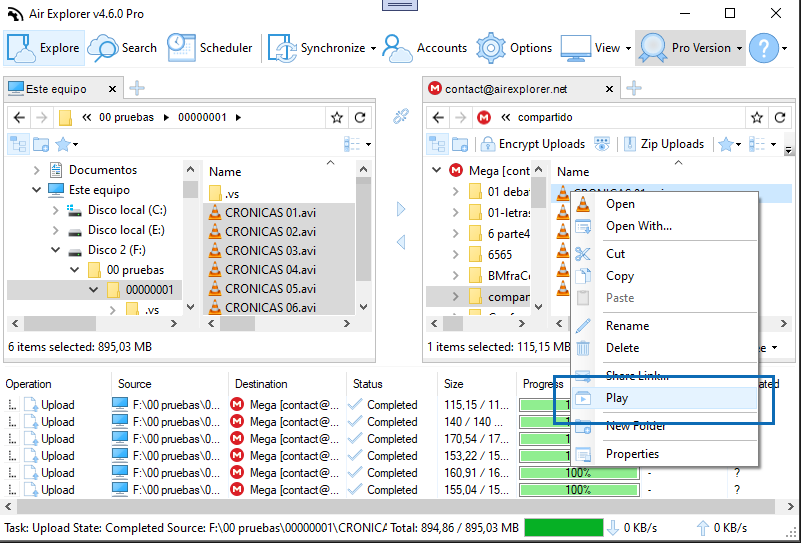Close the contact@airexplorer.net tab
The height and width of the screenshot is (543, 801).
(609, 89)
